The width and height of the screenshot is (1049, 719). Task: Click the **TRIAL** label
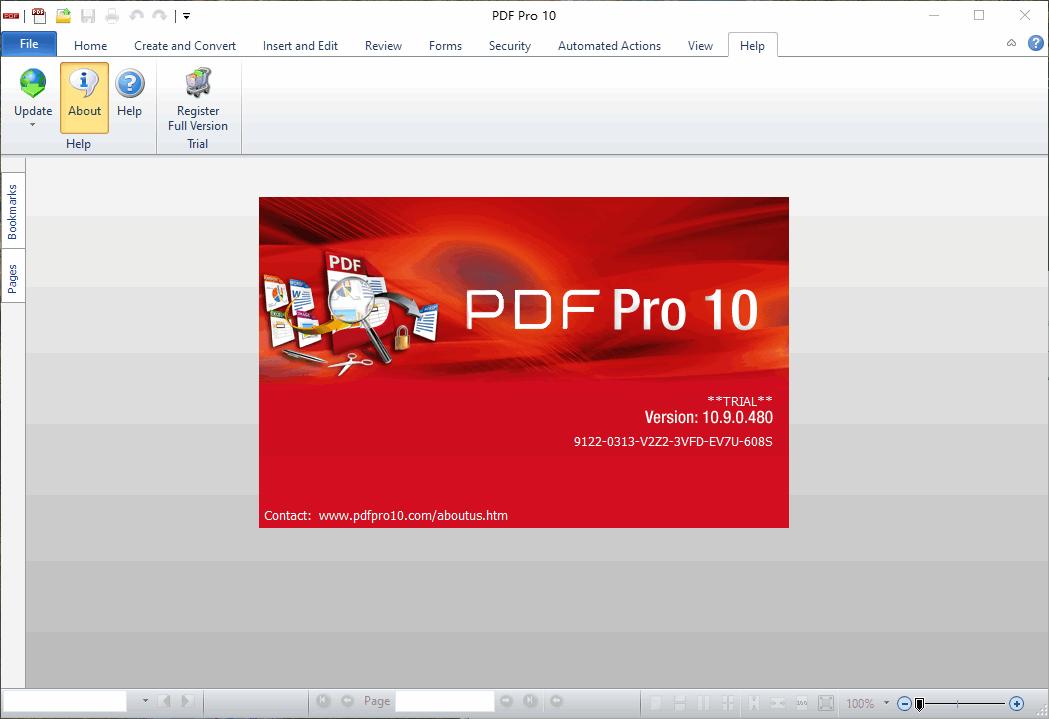pyautogui.click(x=740, y=401)
